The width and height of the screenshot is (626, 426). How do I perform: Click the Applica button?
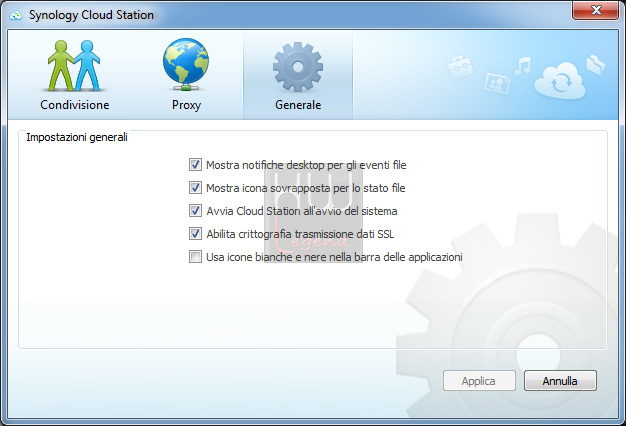479,381
